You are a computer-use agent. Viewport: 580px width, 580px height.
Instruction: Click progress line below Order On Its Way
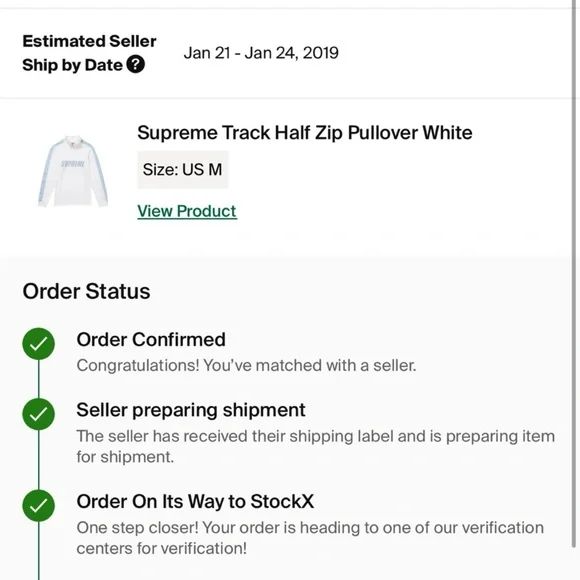(38, 551)
